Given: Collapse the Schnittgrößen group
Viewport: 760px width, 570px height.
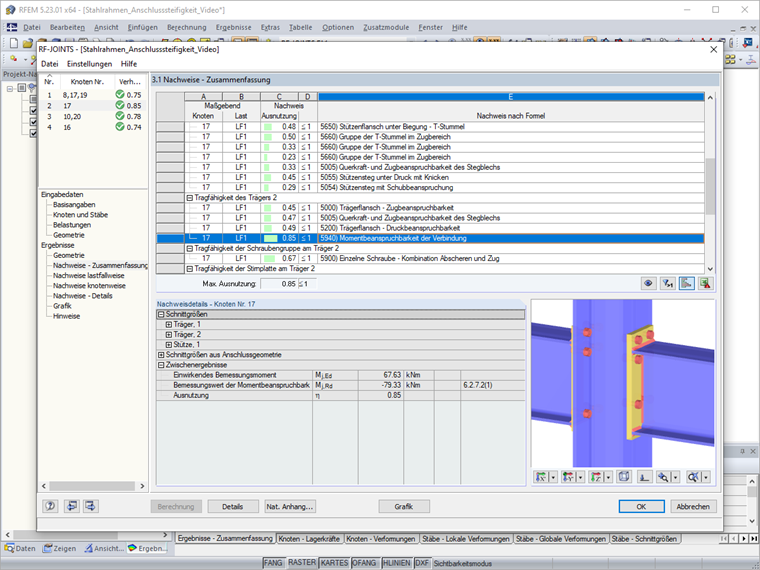Looking at the screenshot, I should 161,314.
